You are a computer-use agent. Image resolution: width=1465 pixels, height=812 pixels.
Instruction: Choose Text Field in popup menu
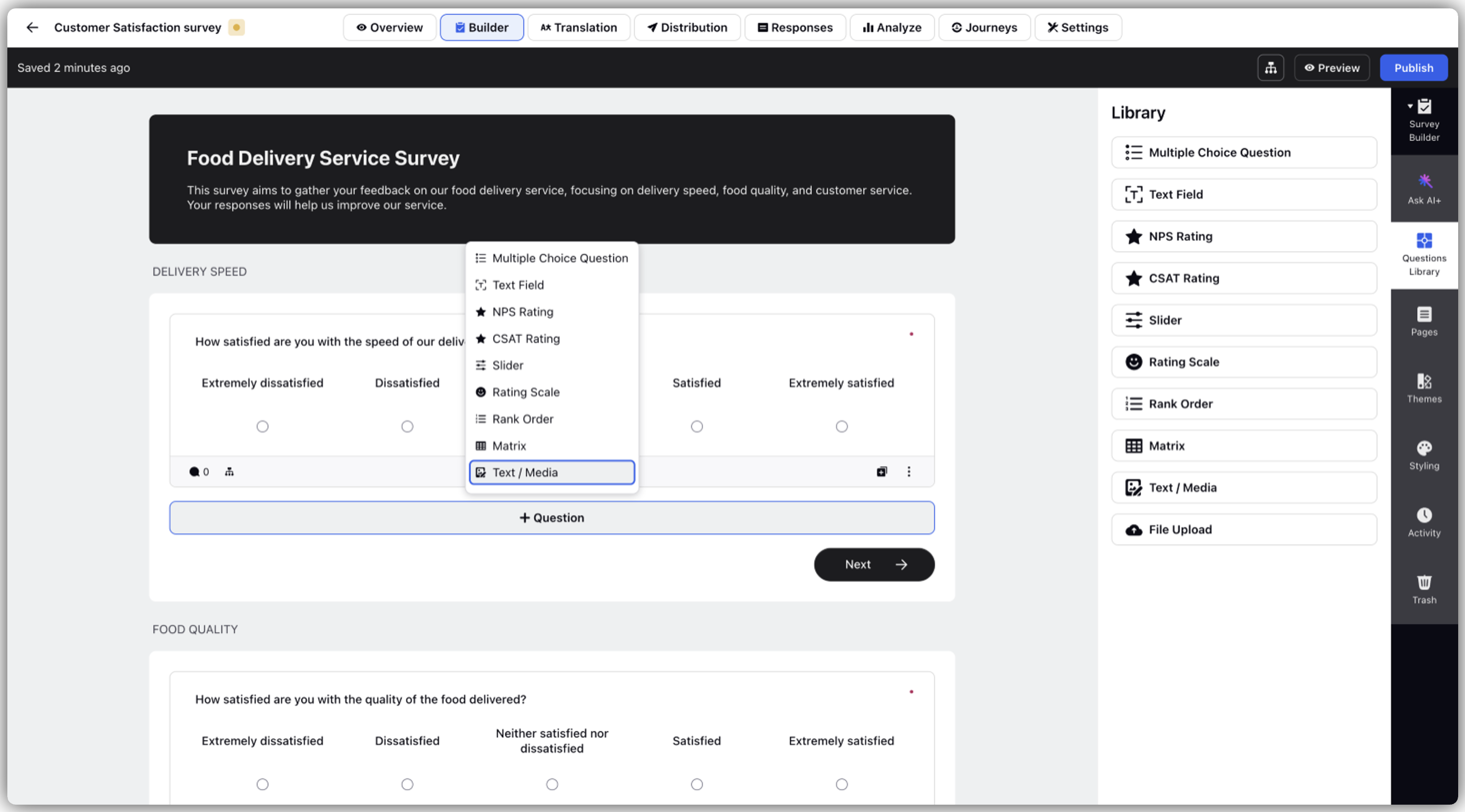pos(551,285)
